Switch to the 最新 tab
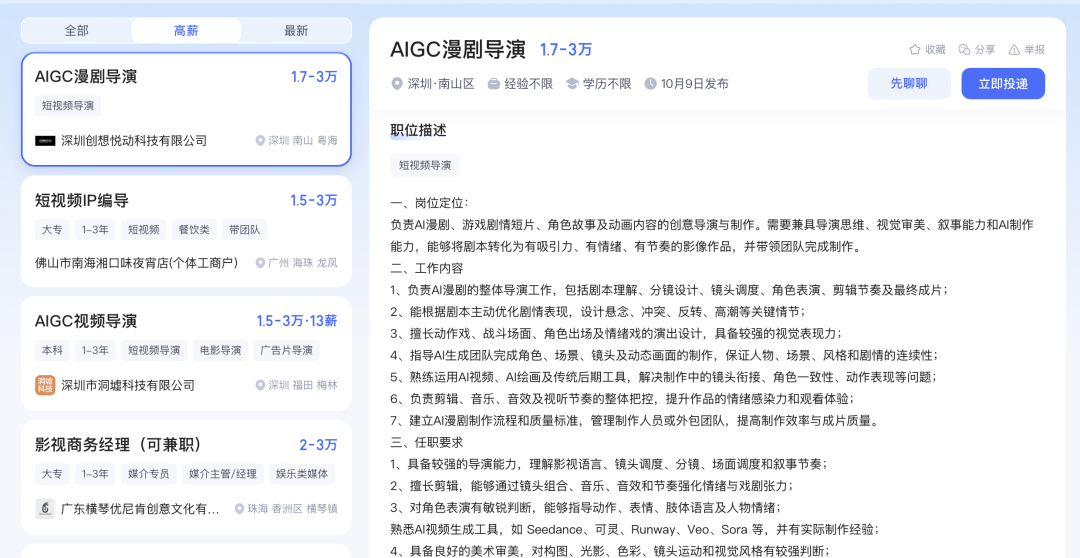The image size is (1080, 558). tap(296, 30)
